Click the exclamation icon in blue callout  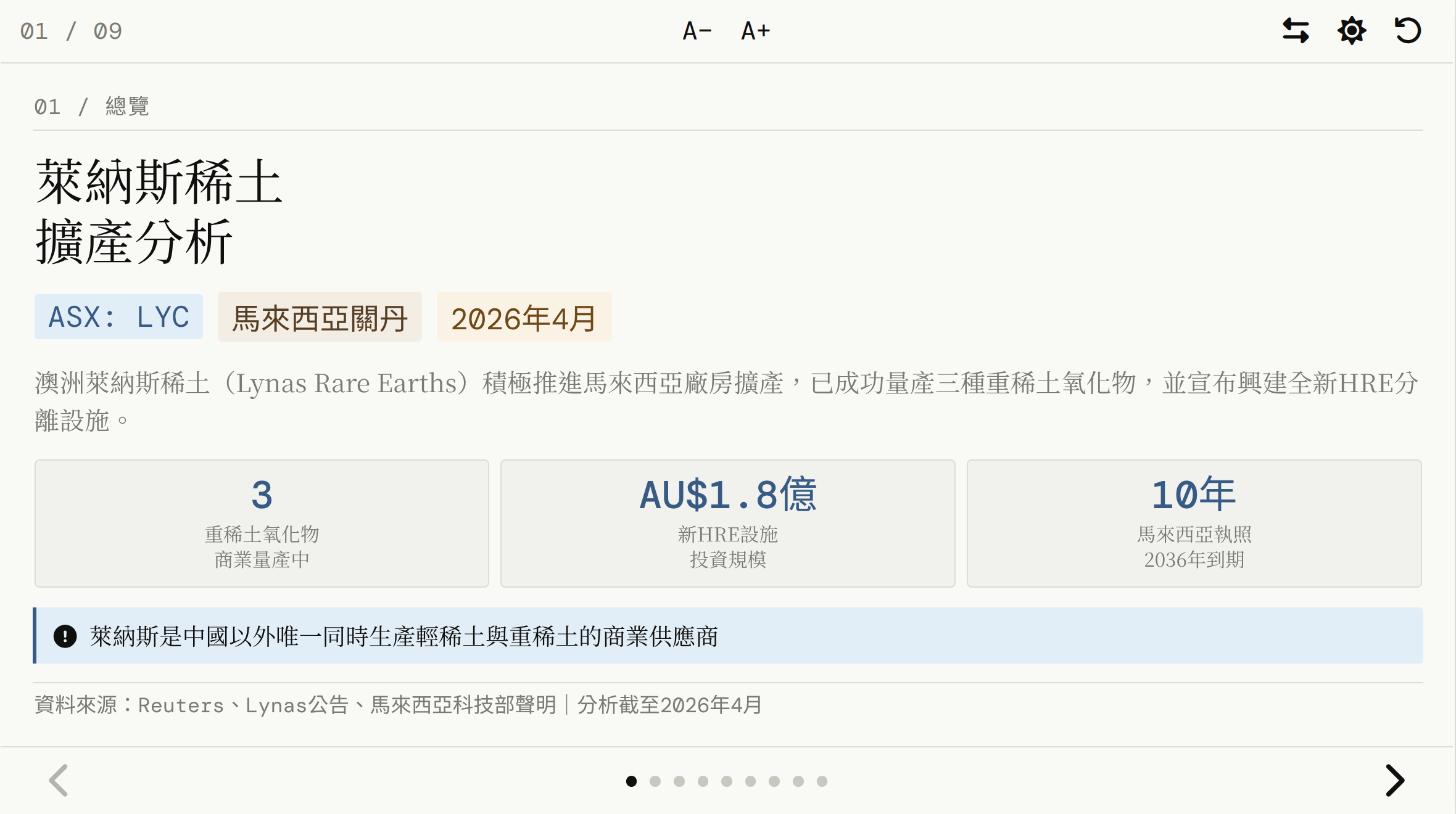[65, 636]
